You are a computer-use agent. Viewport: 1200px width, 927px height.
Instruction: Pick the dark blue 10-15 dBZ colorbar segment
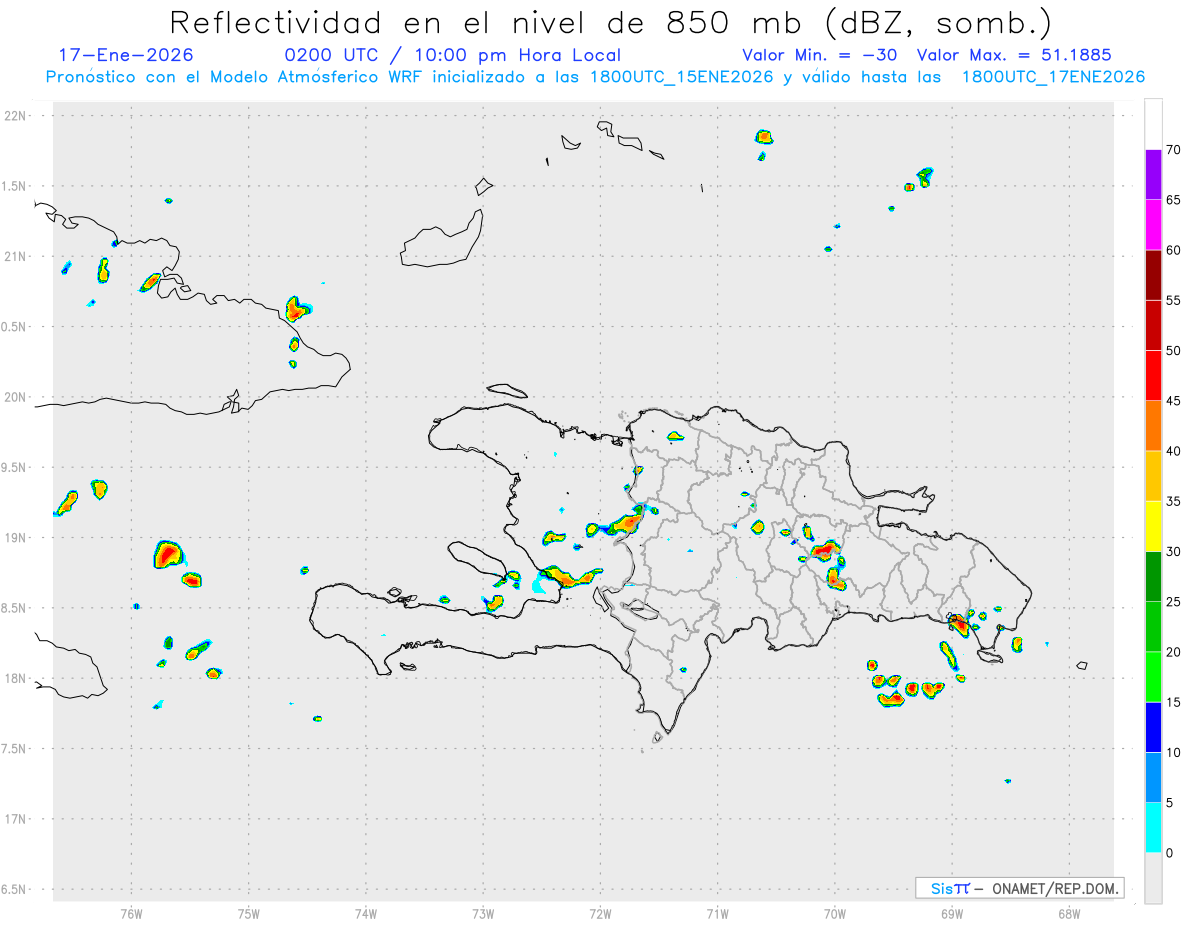click(x=1153, y=727)
